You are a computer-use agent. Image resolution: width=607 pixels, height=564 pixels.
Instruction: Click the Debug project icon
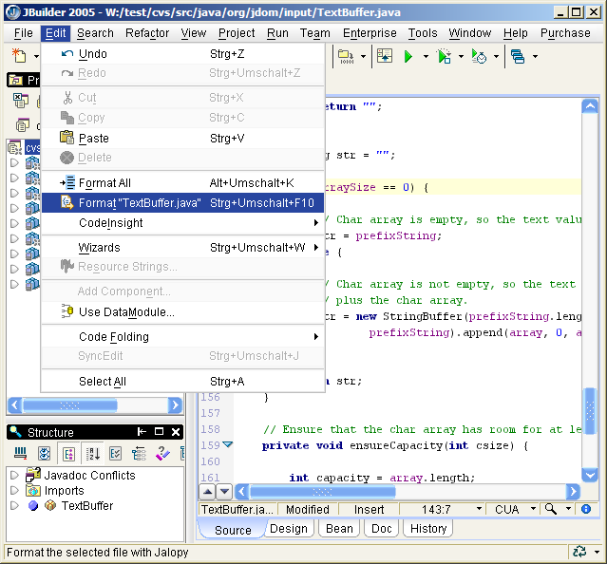pos(444,57)
